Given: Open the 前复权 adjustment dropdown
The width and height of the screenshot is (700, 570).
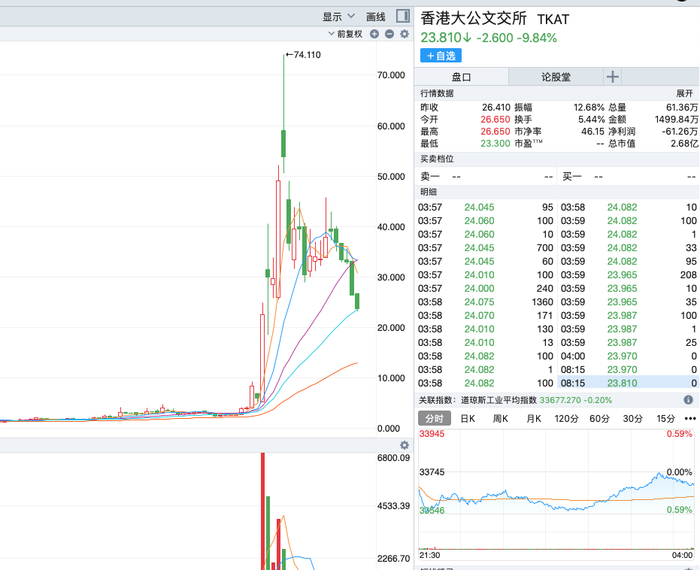Looking at the screenshot, I should [x=345, y=34].
